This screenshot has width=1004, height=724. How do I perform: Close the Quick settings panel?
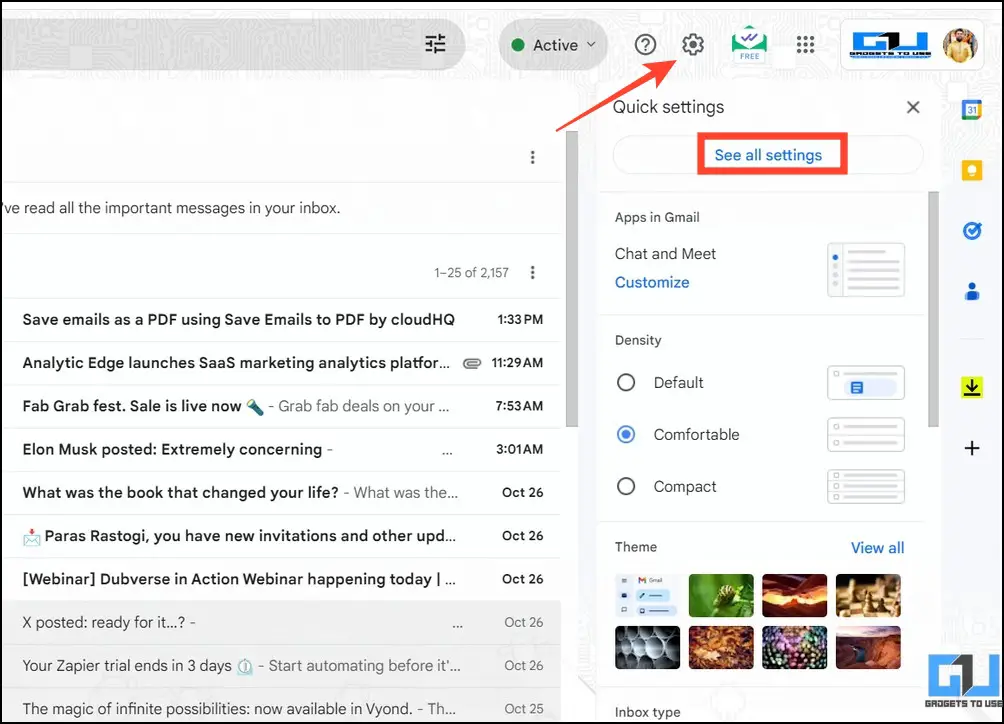[913, 107]
